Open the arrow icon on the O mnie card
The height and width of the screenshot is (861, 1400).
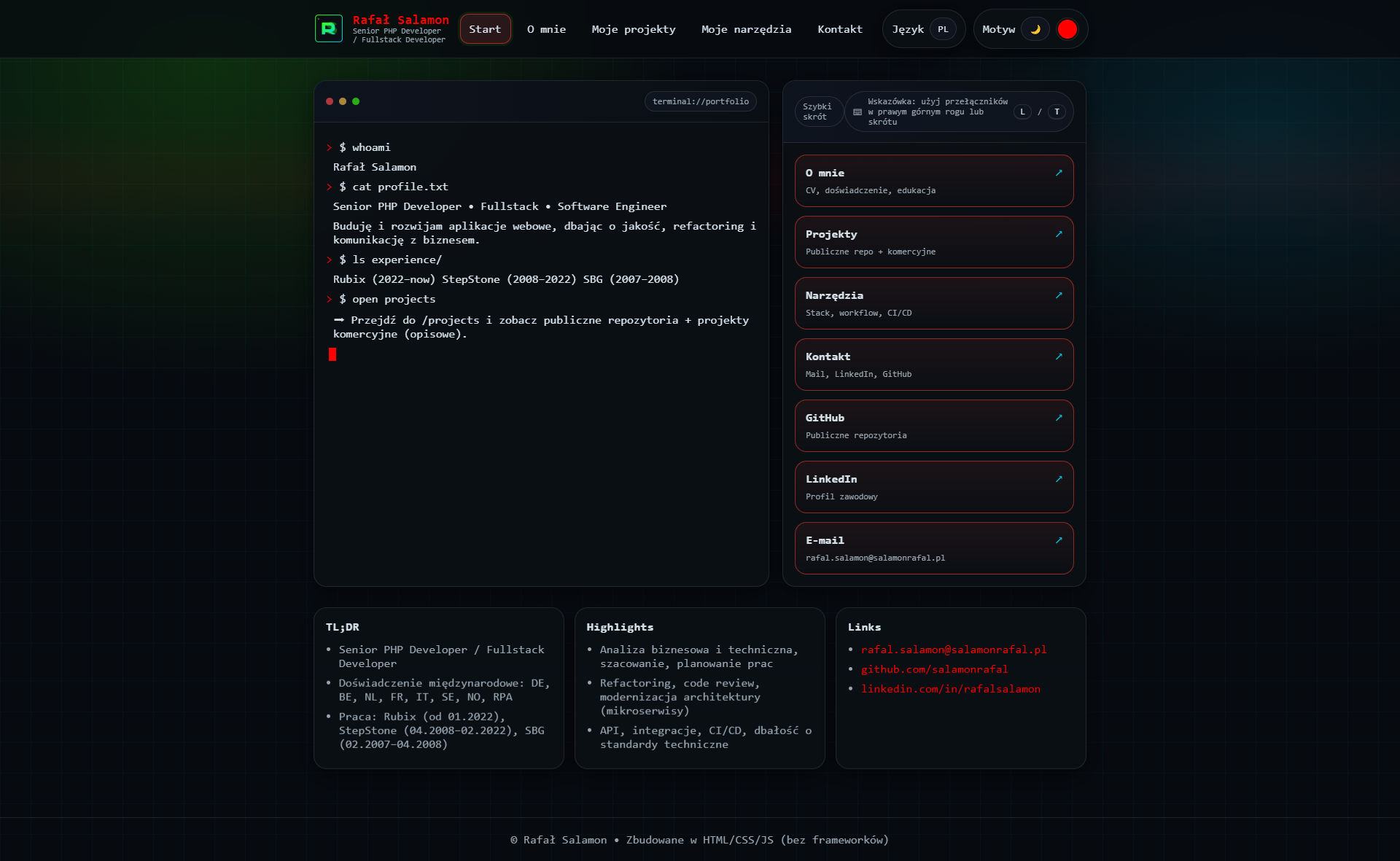pos(1059,174)
